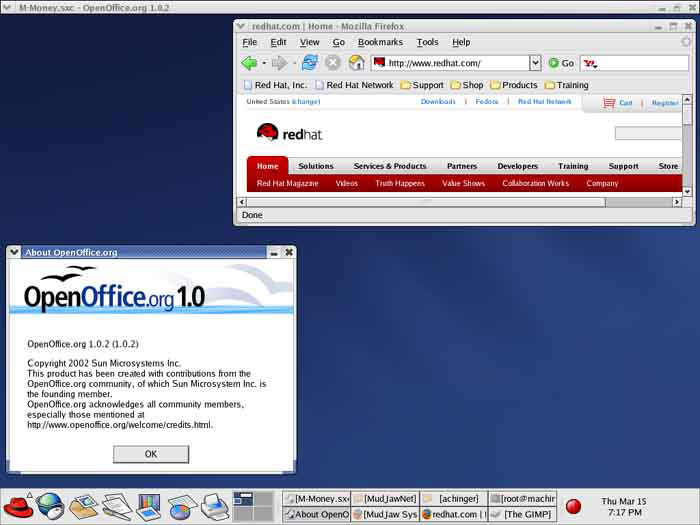Open the View menu in Firefox
Viewport: 700px width, 525px height.
point(309,42)
